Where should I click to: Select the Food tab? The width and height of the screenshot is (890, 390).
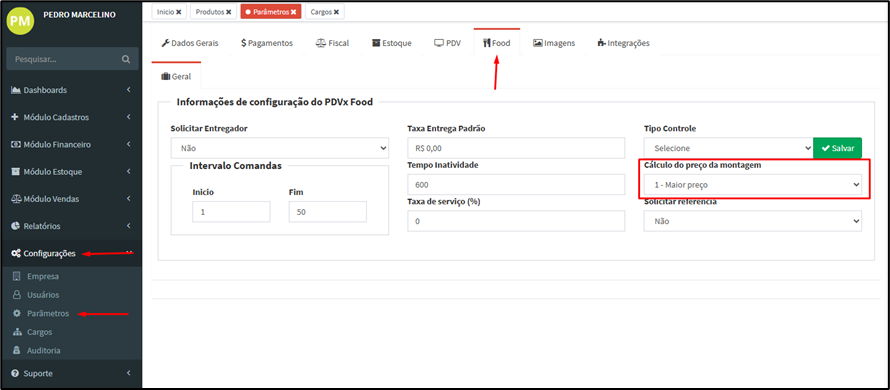point(497,43)
